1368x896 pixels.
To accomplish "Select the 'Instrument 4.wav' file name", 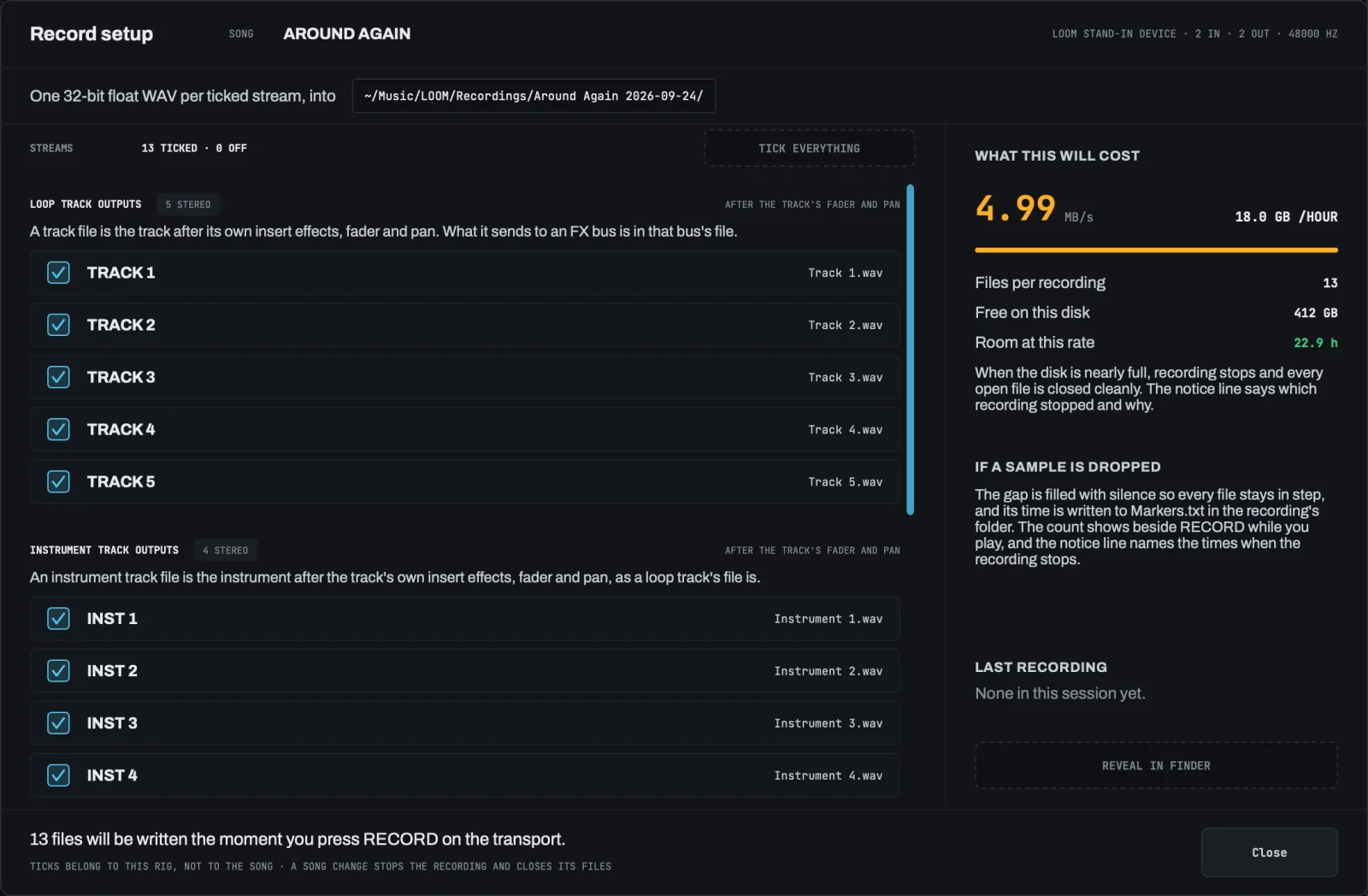I will pos(828,775).
